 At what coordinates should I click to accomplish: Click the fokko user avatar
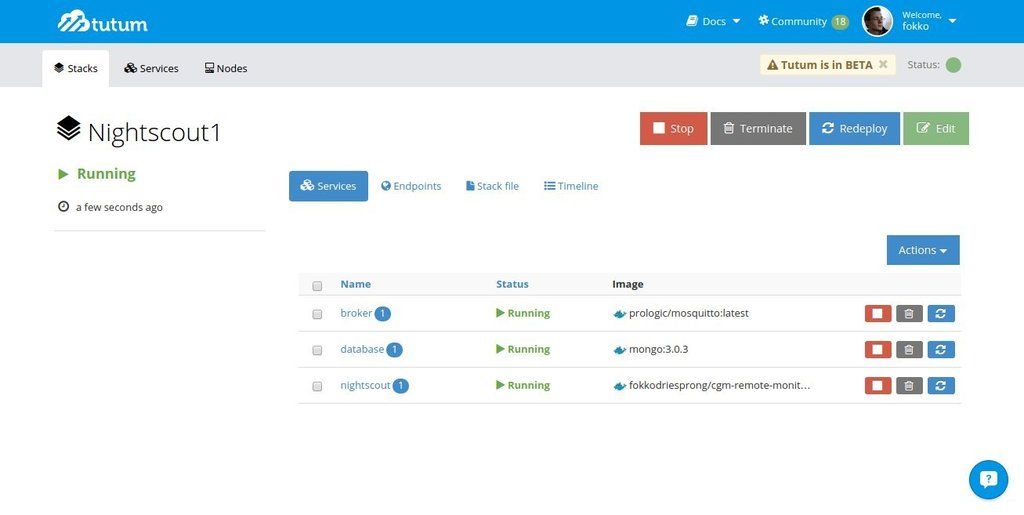(x=877, y=22)
